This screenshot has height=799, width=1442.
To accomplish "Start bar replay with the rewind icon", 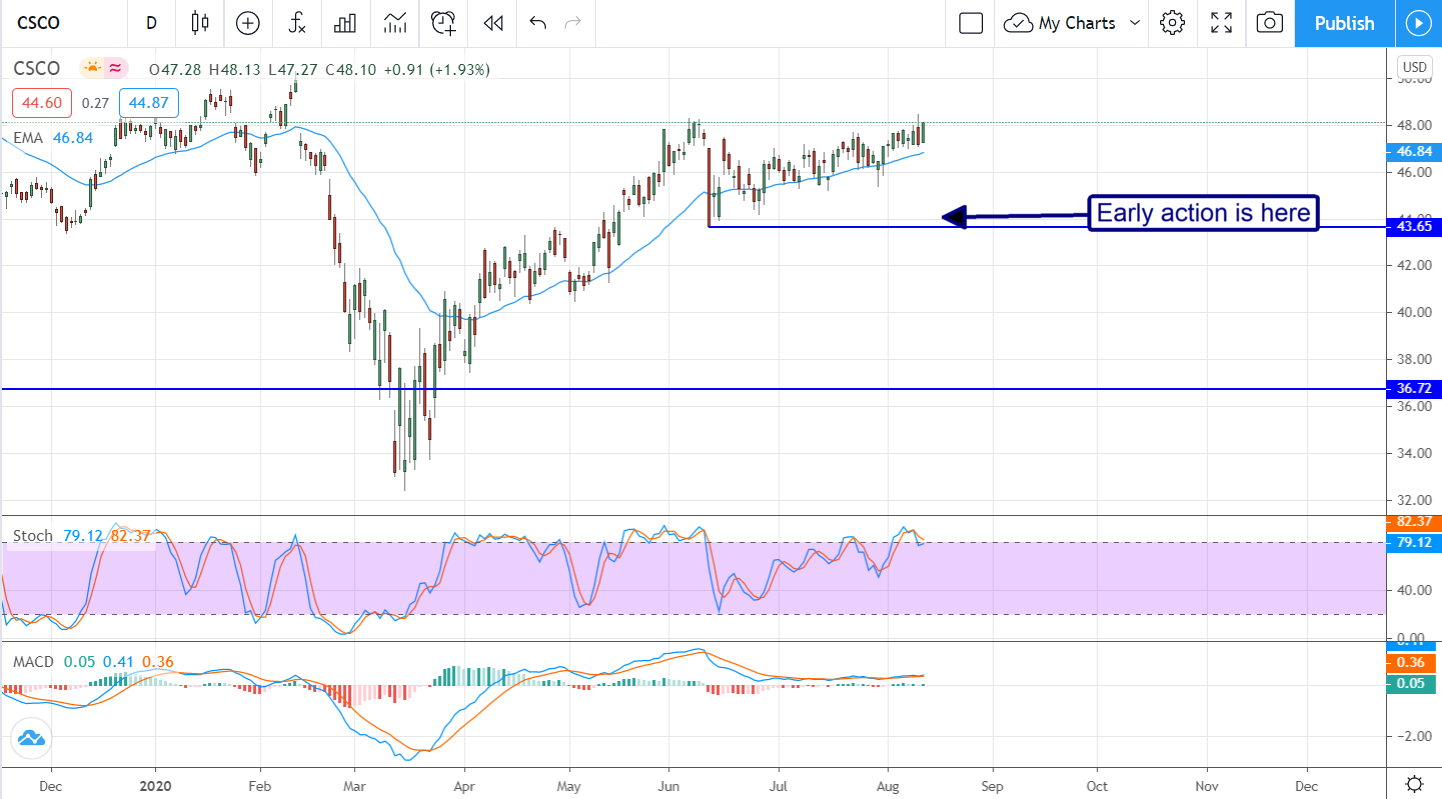I will point(492,23).
